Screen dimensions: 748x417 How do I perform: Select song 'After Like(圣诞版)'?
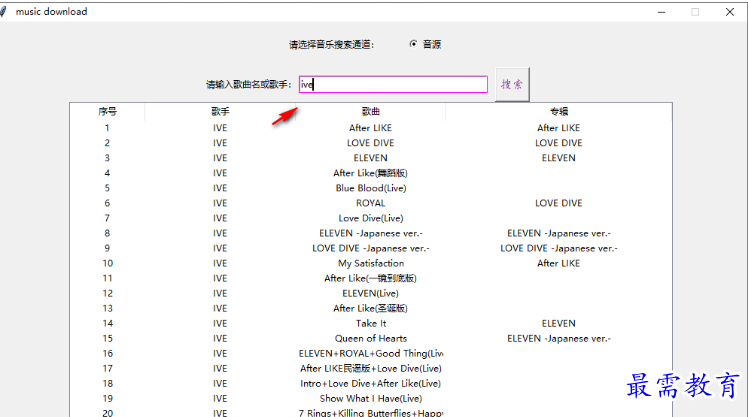click(x=371, y=308)
